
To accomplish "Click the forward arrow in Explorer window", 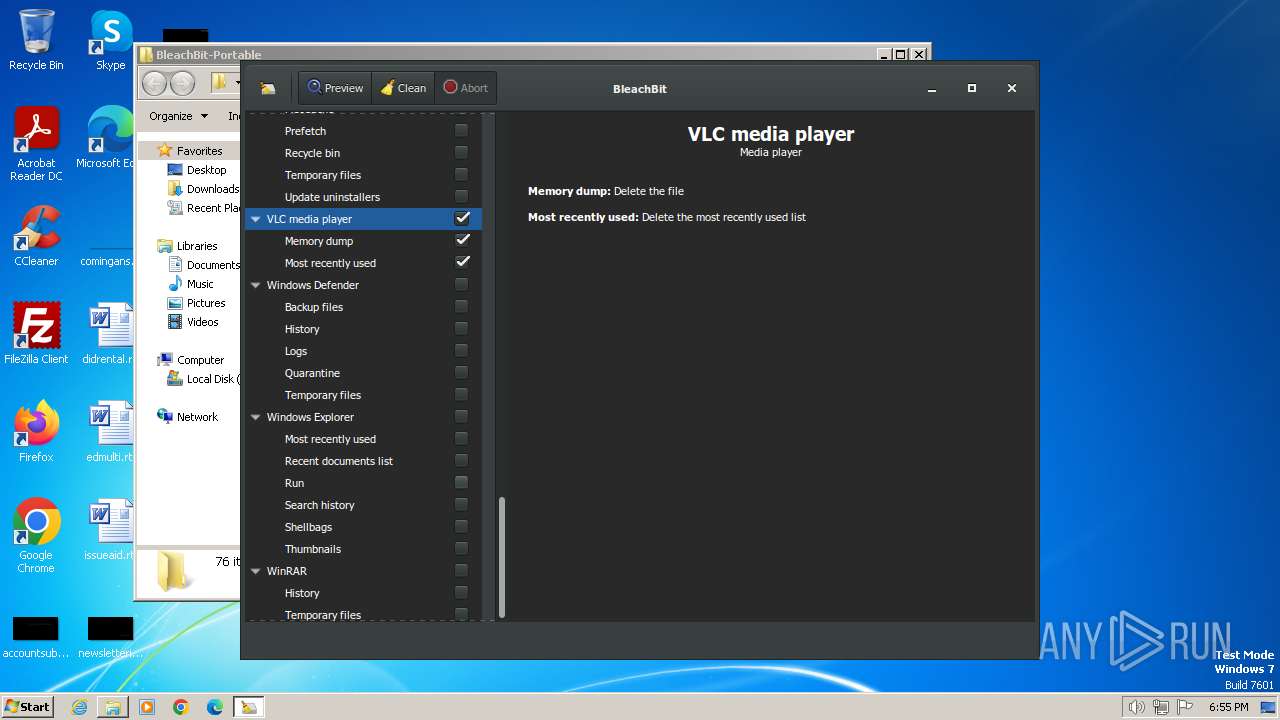I will pos(182,83).
